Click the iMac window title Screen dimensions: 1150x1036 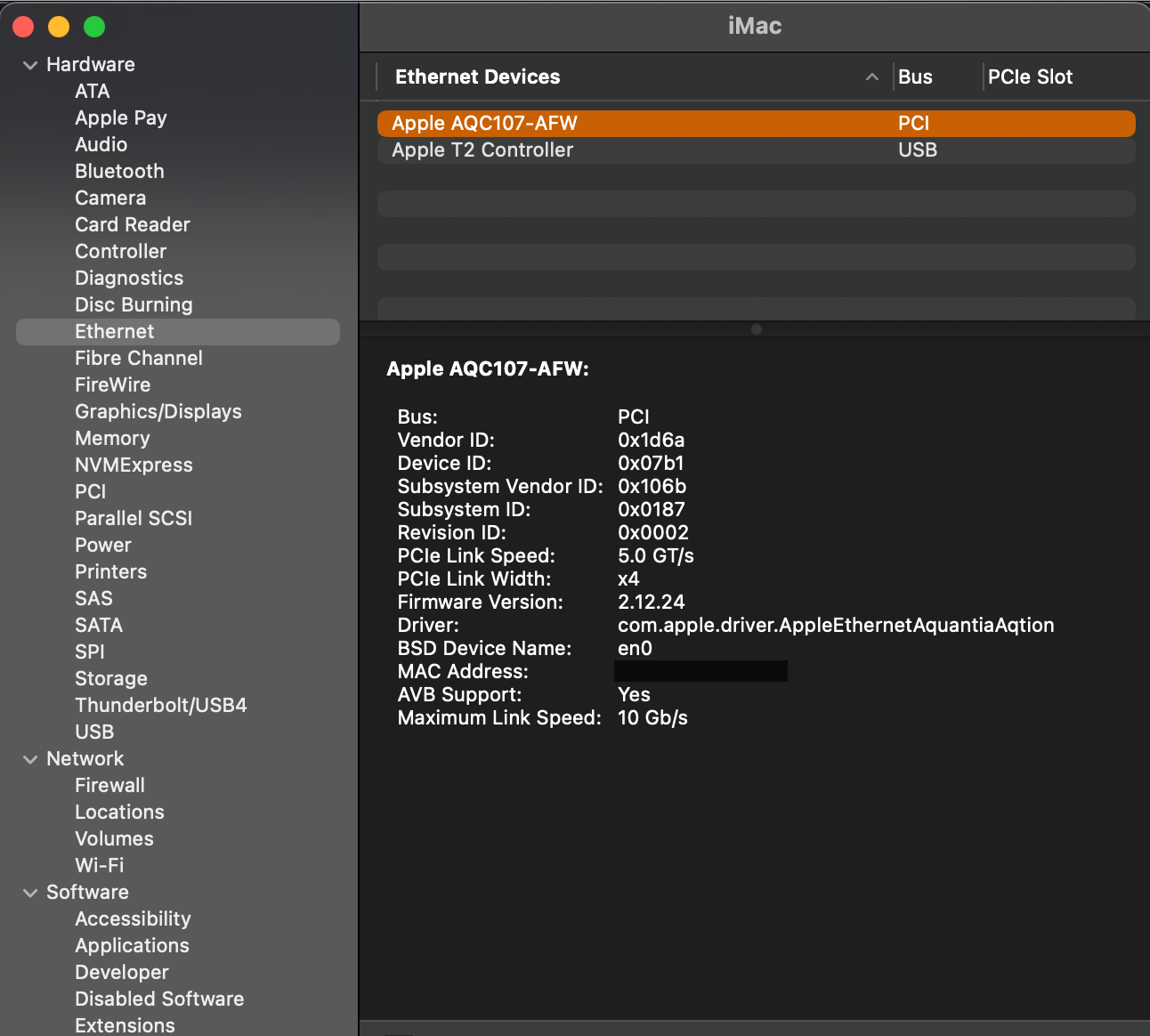[755, 26]
